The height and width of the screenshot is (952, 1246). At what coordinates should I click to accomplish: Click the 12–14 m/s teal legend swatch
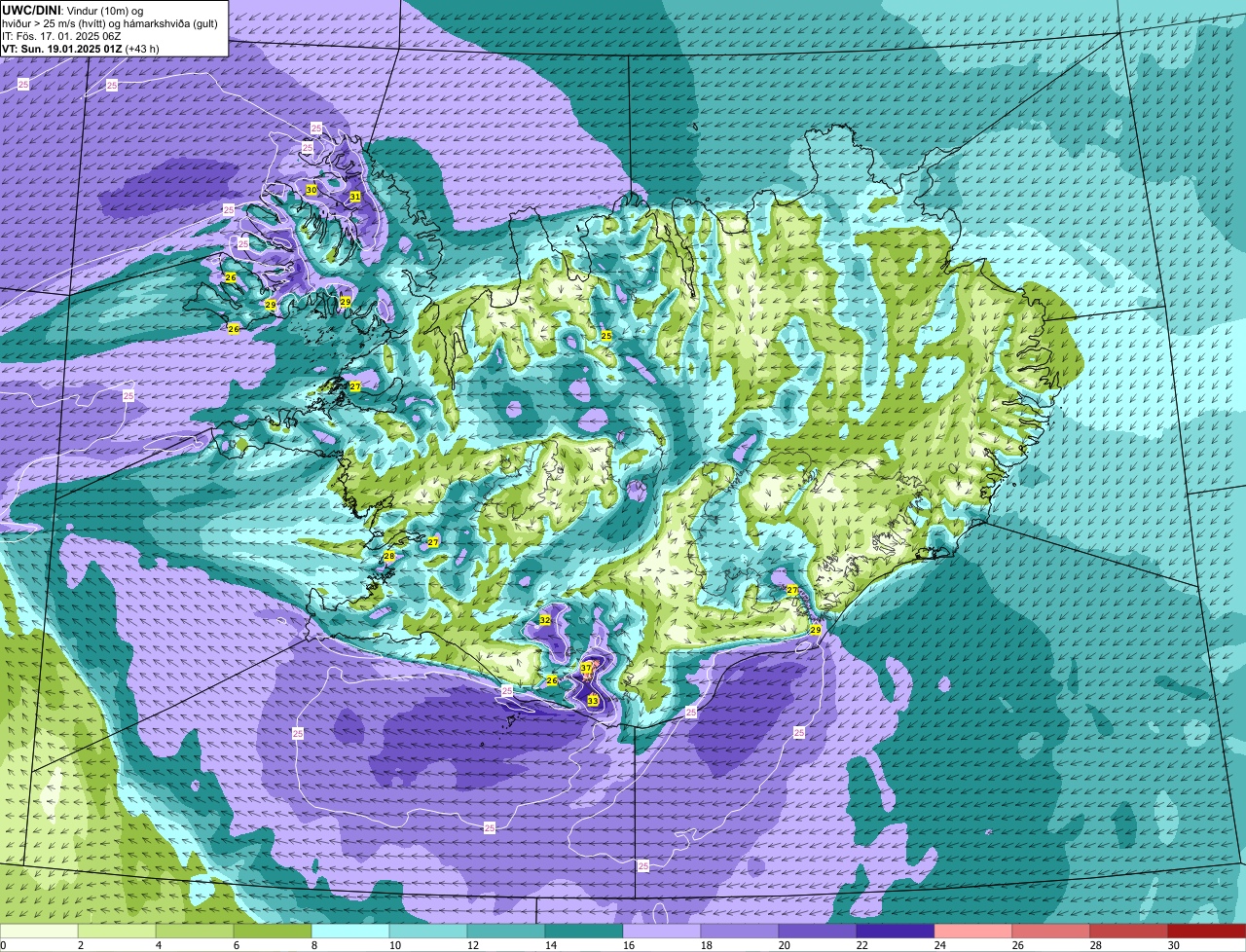point(506,931)
